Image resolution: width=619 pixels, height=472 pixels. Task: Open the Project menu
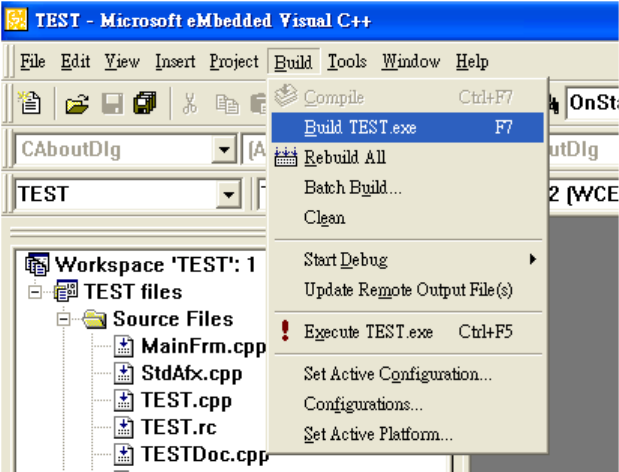pos(234,62)
